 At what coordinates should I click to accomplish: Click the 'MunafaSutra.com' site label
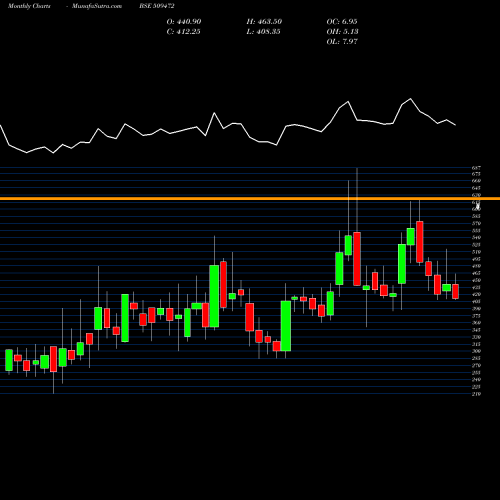tap(97, 6)
